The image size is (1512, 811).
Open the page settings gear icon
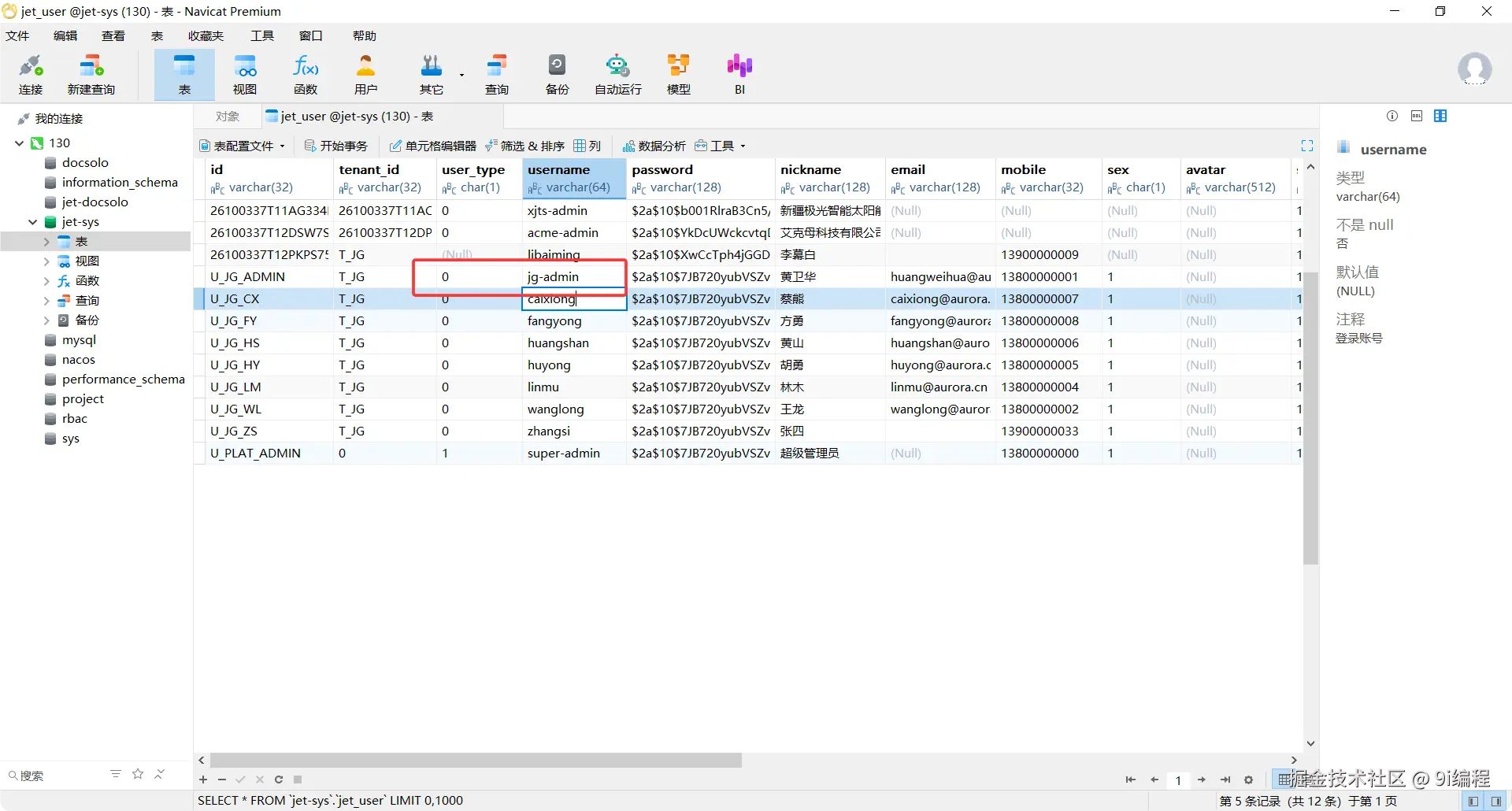click(x=1248, y=780)
